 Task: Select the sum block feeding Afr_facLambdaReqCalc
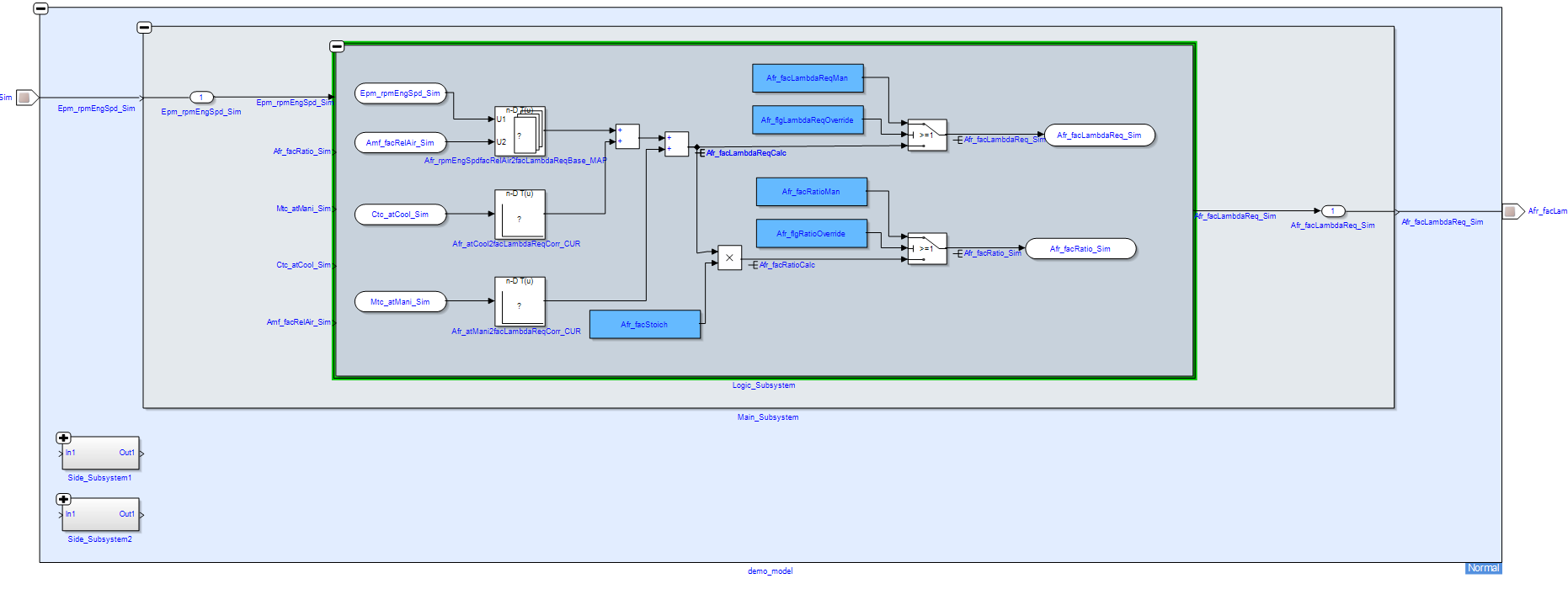click(x=676, y=144)
